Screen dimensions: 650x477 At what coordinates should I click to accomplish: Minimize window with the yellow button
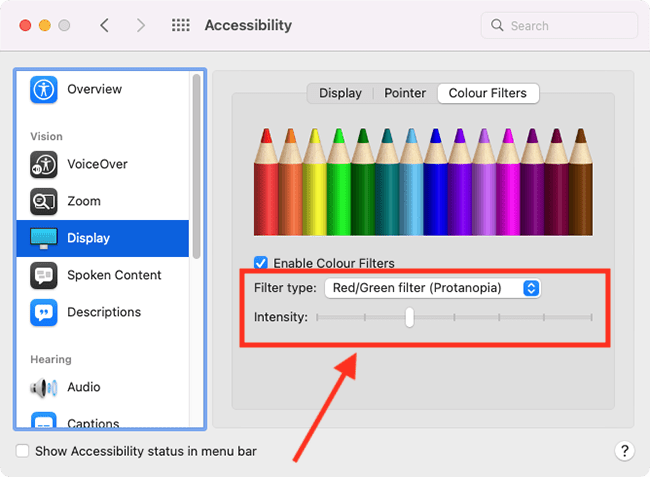coord(45,25)
